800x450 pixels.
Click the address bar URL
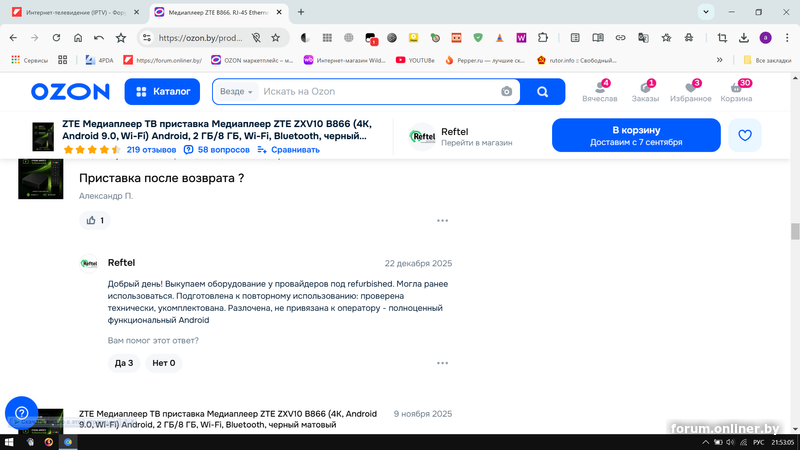coord(200,38)
